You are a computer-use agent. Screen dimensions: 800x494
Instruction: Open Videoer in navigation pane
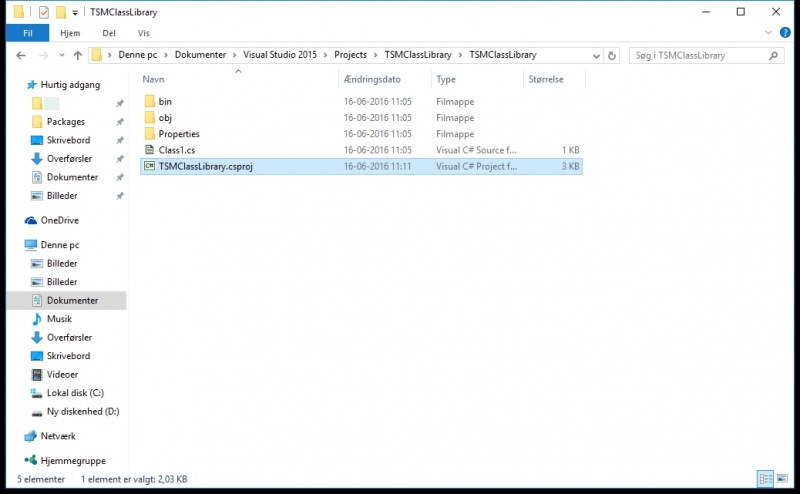click(62, 375)
